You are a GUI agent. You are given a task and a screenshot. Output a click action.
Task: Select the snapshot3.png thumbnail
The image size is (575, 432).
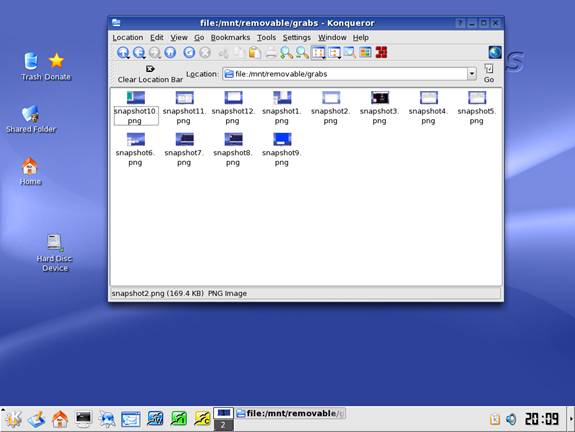coord(379,108)
